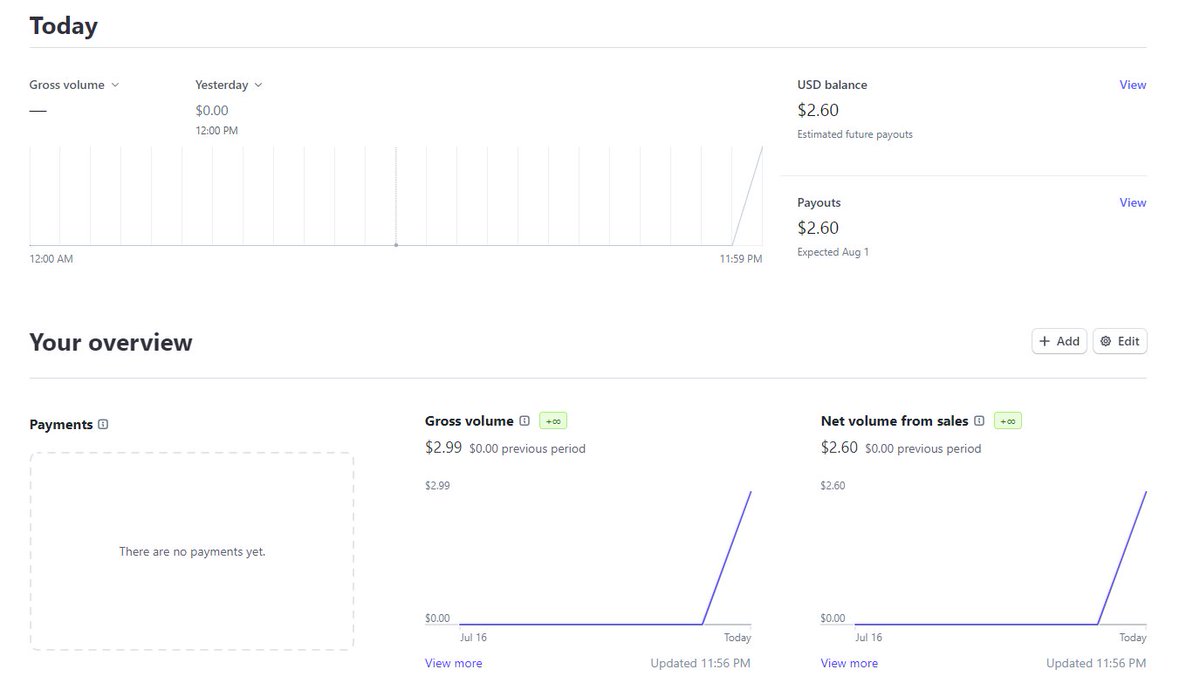Click the +∞ badge beside Net volume from sales
This screenshot has width=1200, height=690.
[1006, 420]
